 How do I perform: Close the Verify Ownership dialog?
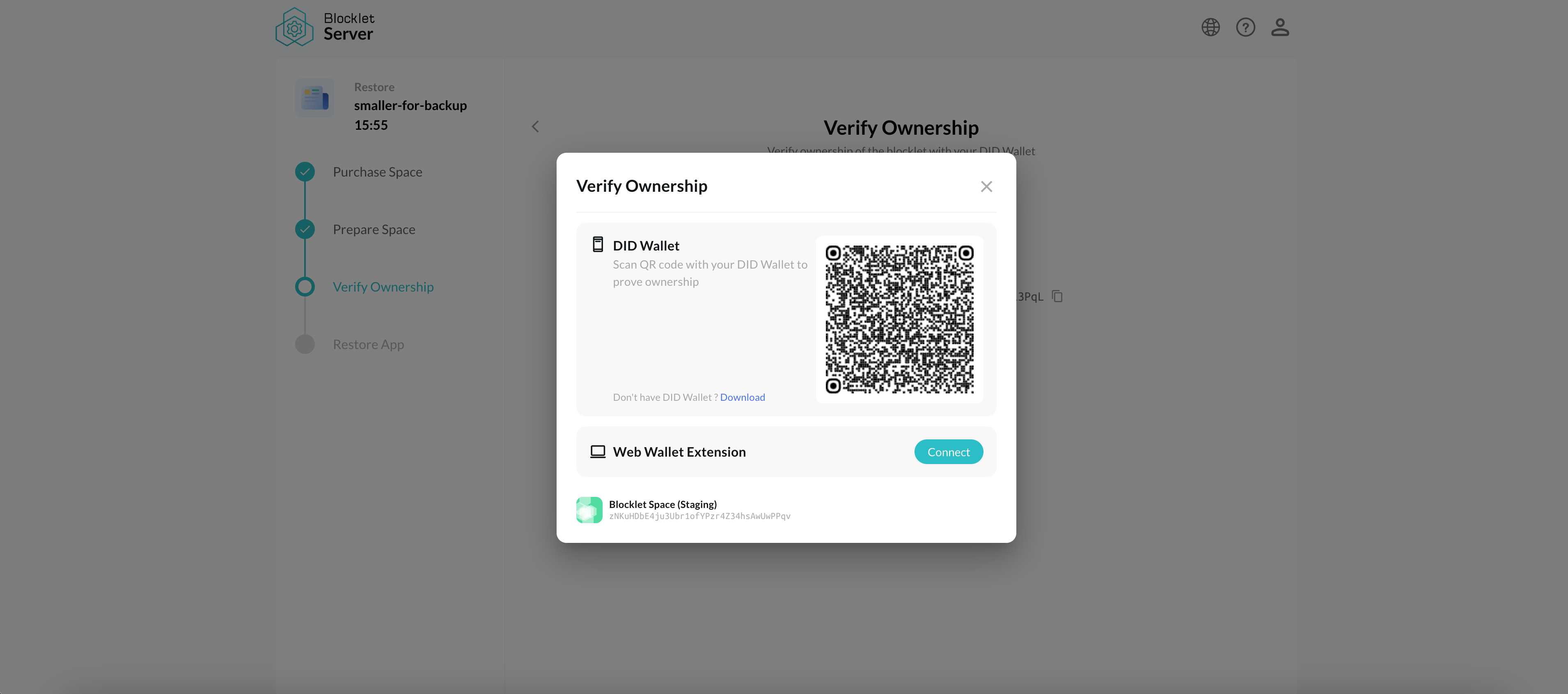click(x=986, y=186)
